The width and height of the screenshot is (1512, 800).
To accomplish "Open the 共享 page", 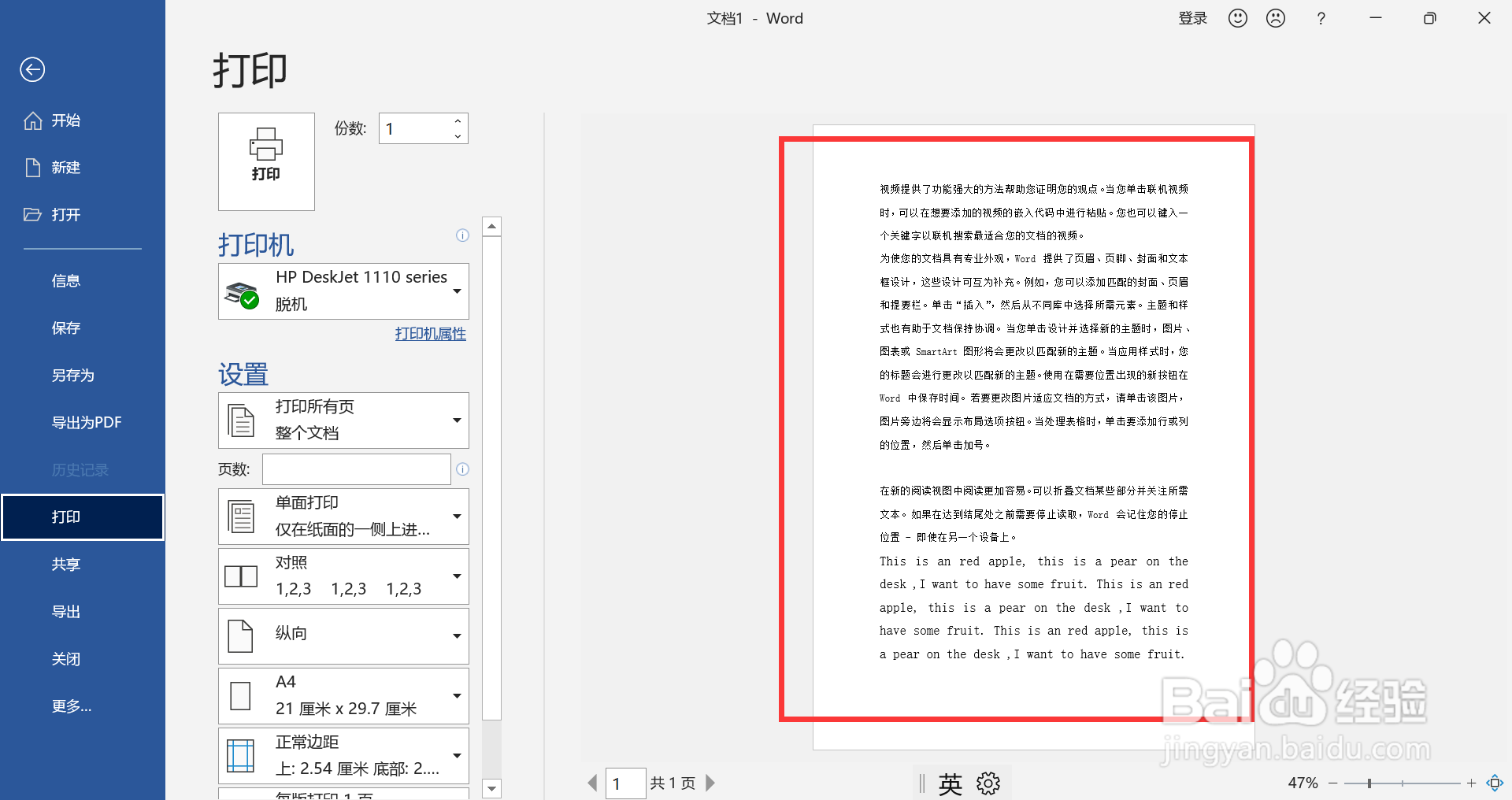I will pos(66,565).
